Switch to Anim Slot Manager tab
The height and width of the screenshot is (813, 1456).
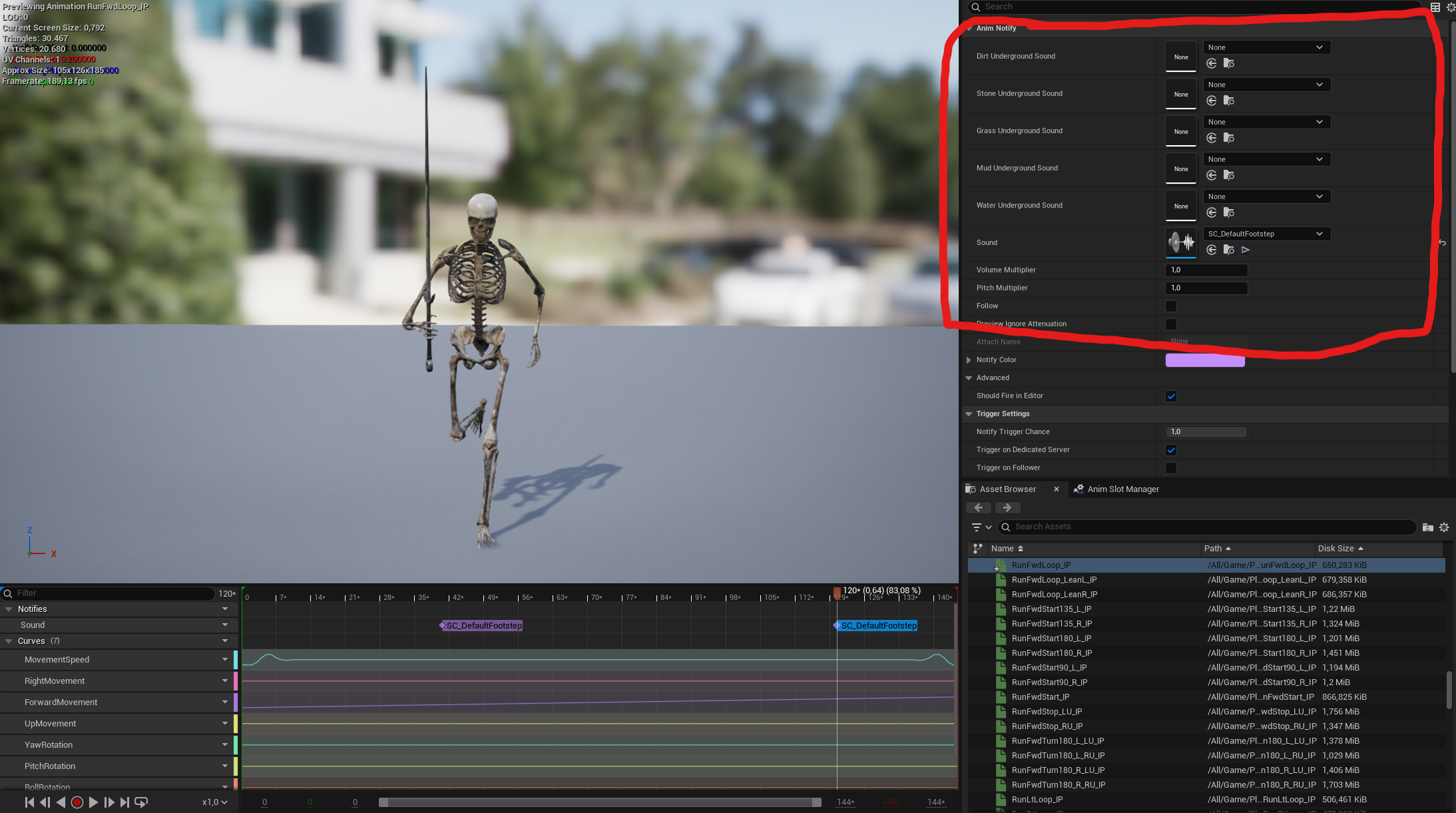pyautogui.click(x=1122, y=489)
